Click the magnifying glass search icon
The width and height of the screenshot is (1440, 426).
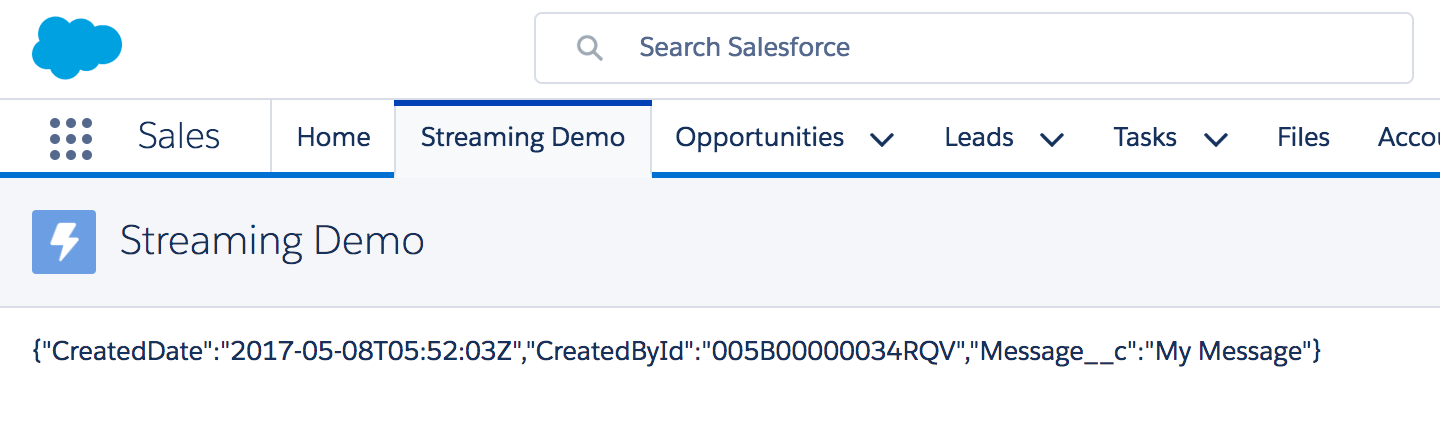coord(591,47)
